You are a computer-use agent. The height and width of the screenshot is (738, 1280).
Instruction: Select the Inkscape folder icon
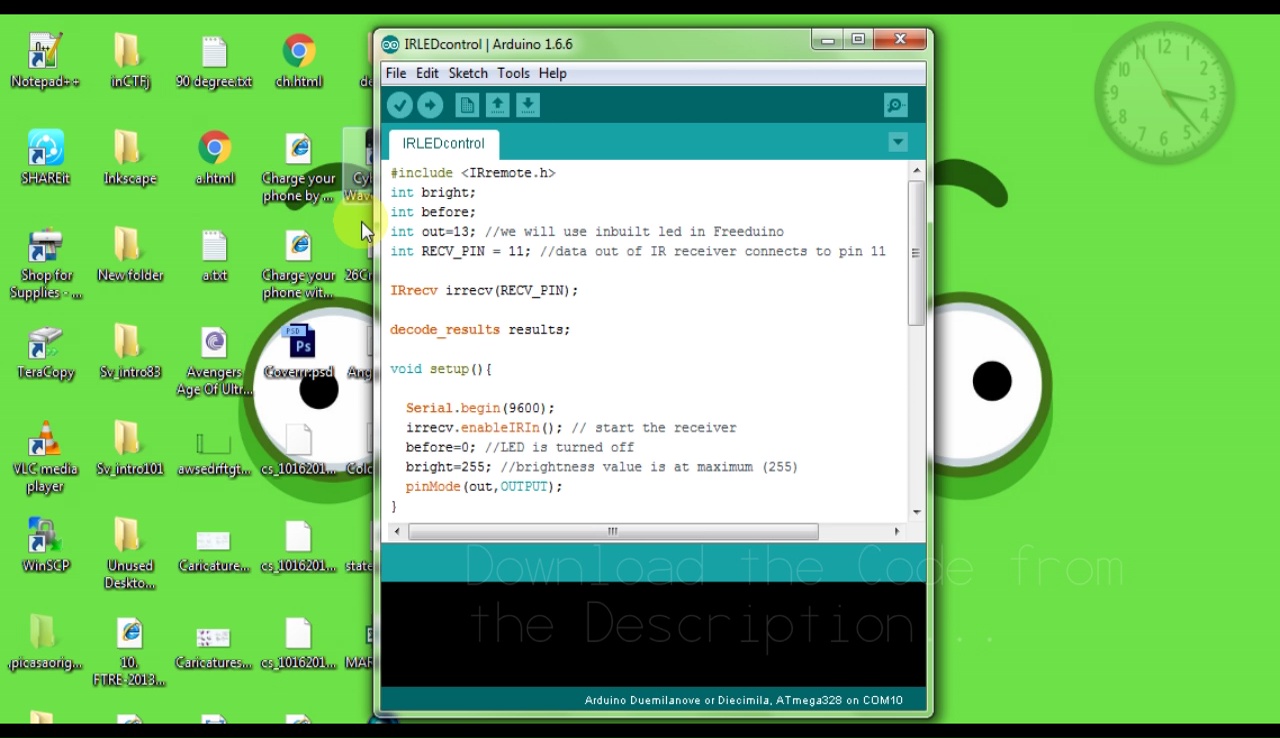pyautogui.click(x=130, y=158)
